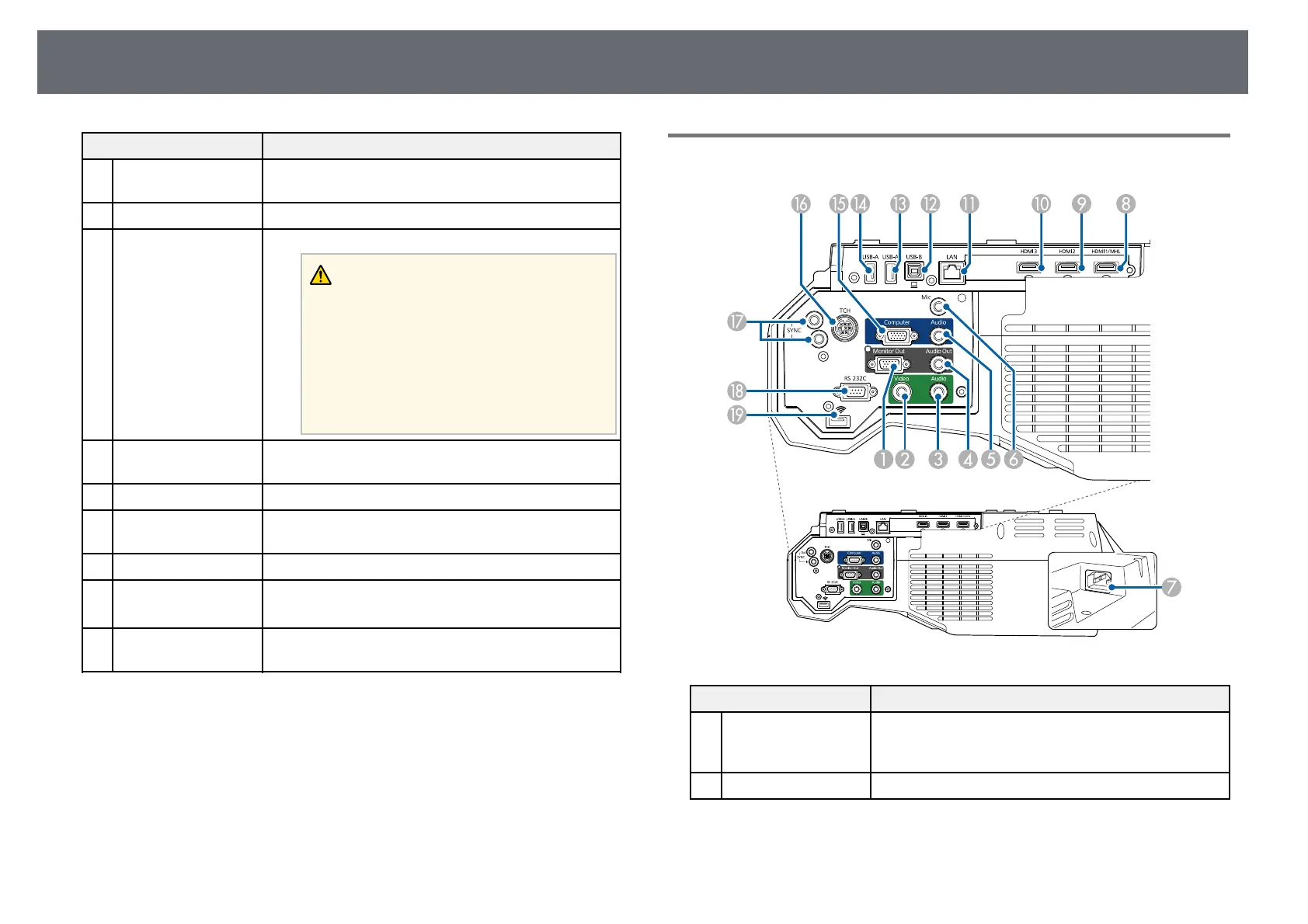Select the Monitor Out VGA port

point(889,364)
